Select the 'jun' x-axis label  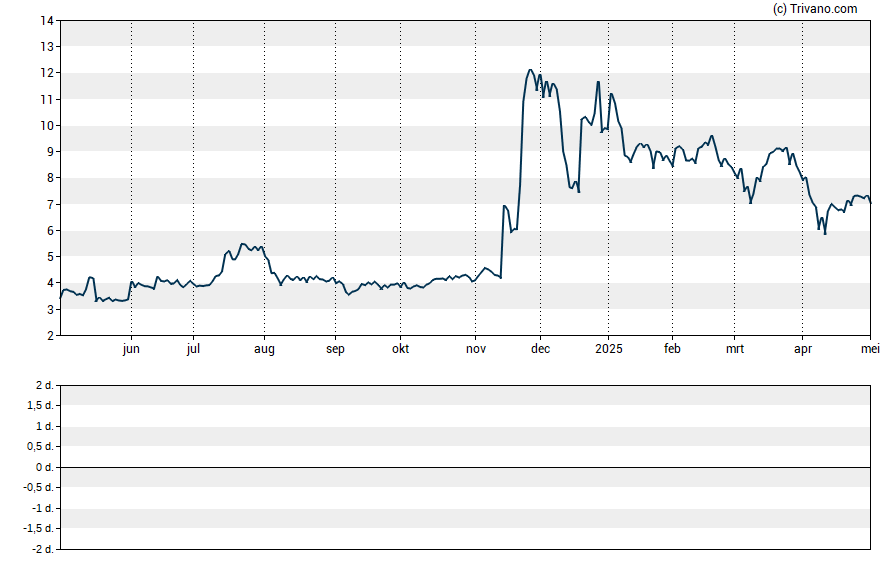[131, 349]
